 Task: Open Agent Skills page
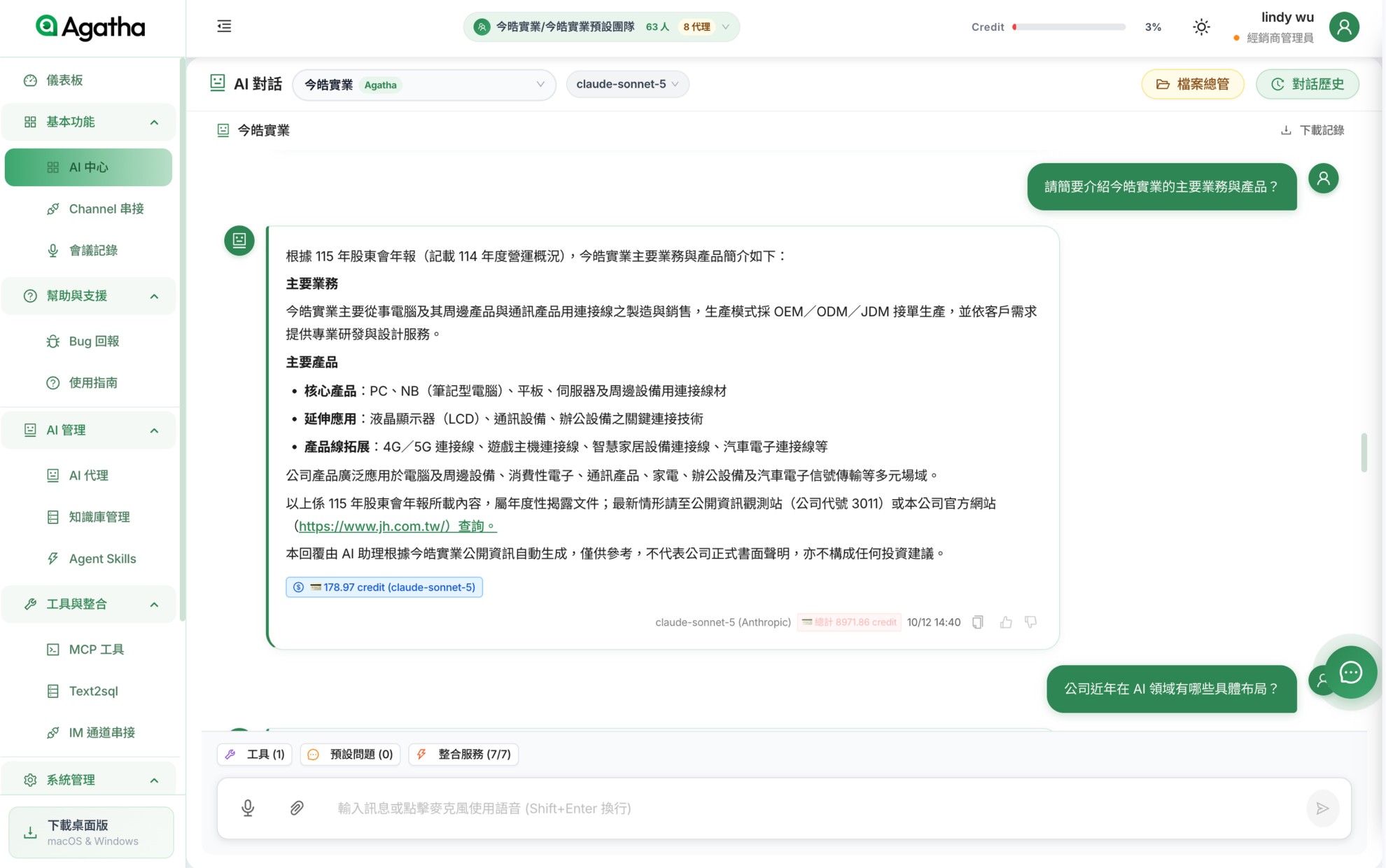point(88,559)
